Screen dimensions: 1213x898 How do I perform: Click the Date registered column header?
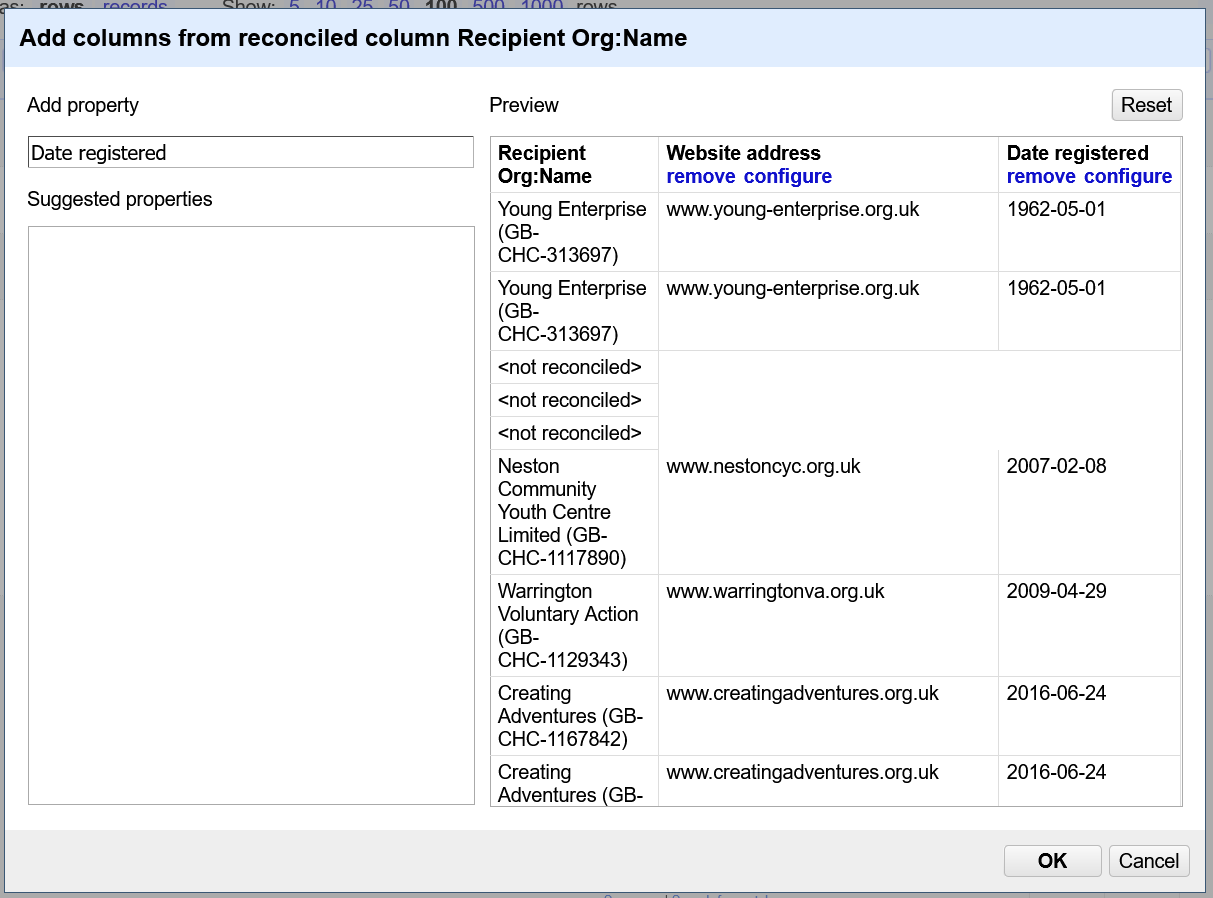1075,152
